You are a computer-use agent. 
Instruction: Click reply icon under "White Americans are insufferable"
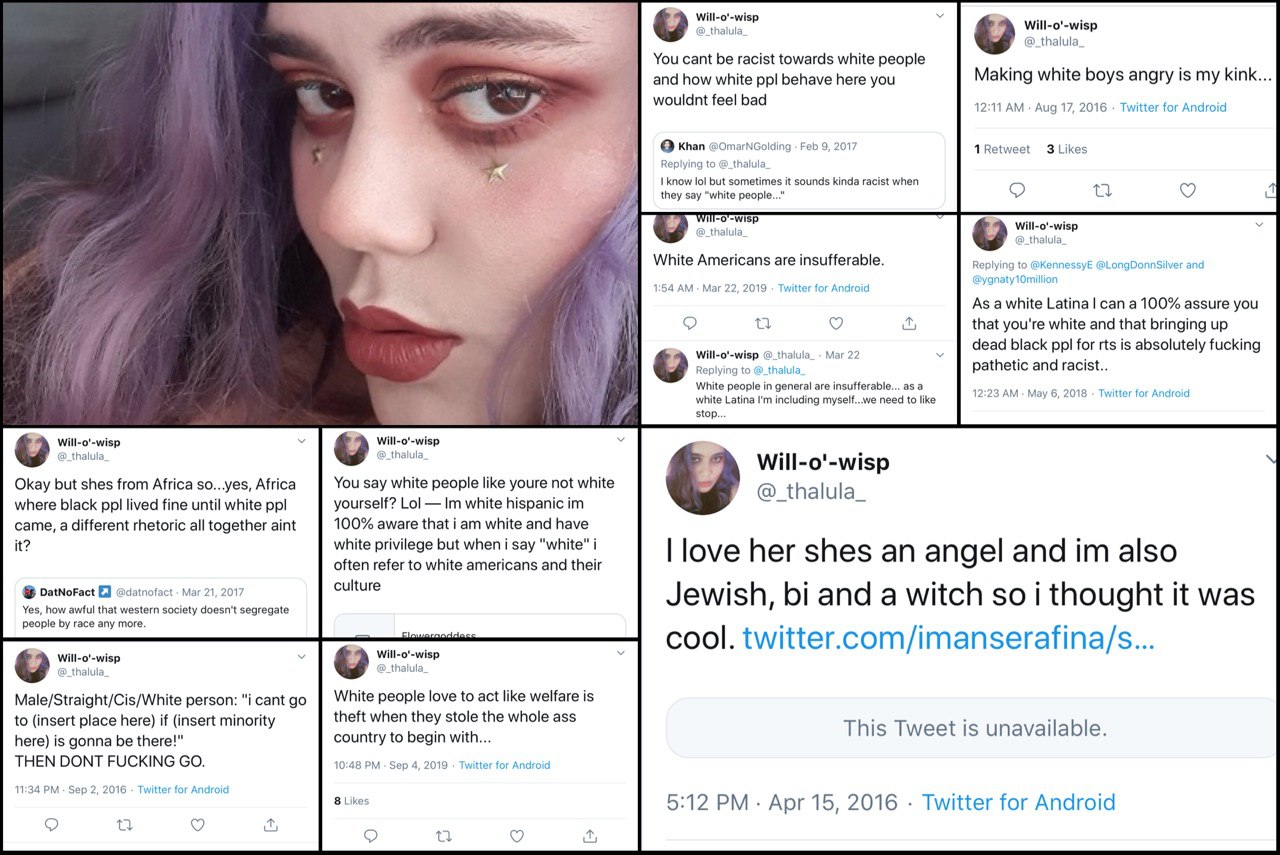point(689,323)
